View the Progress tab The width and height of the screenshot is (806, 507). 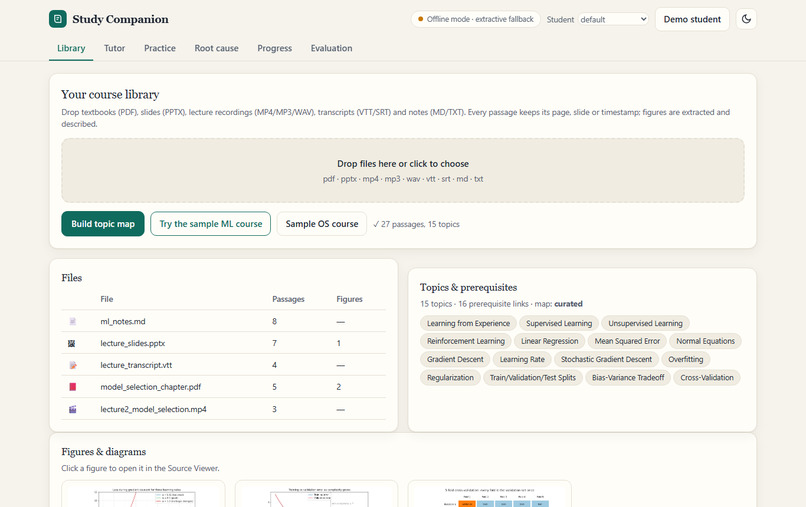274,48
